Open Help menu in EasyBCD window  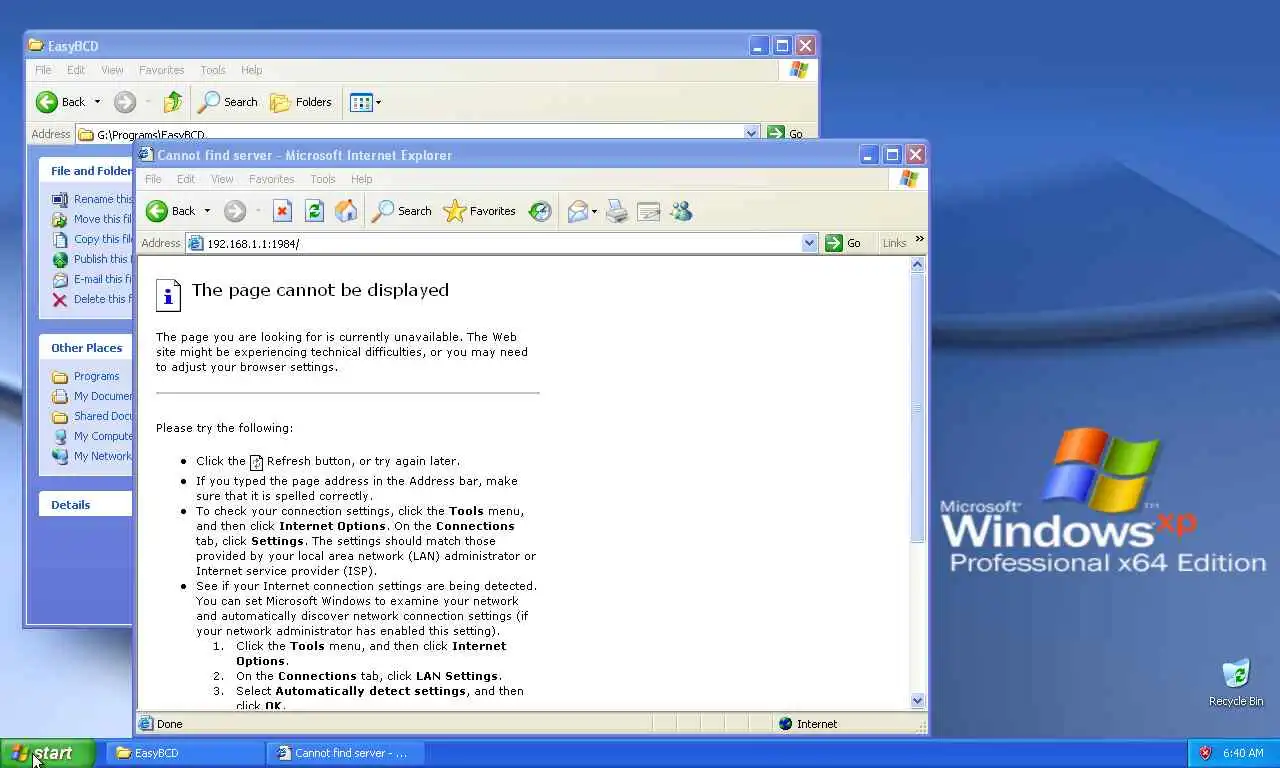252,70
